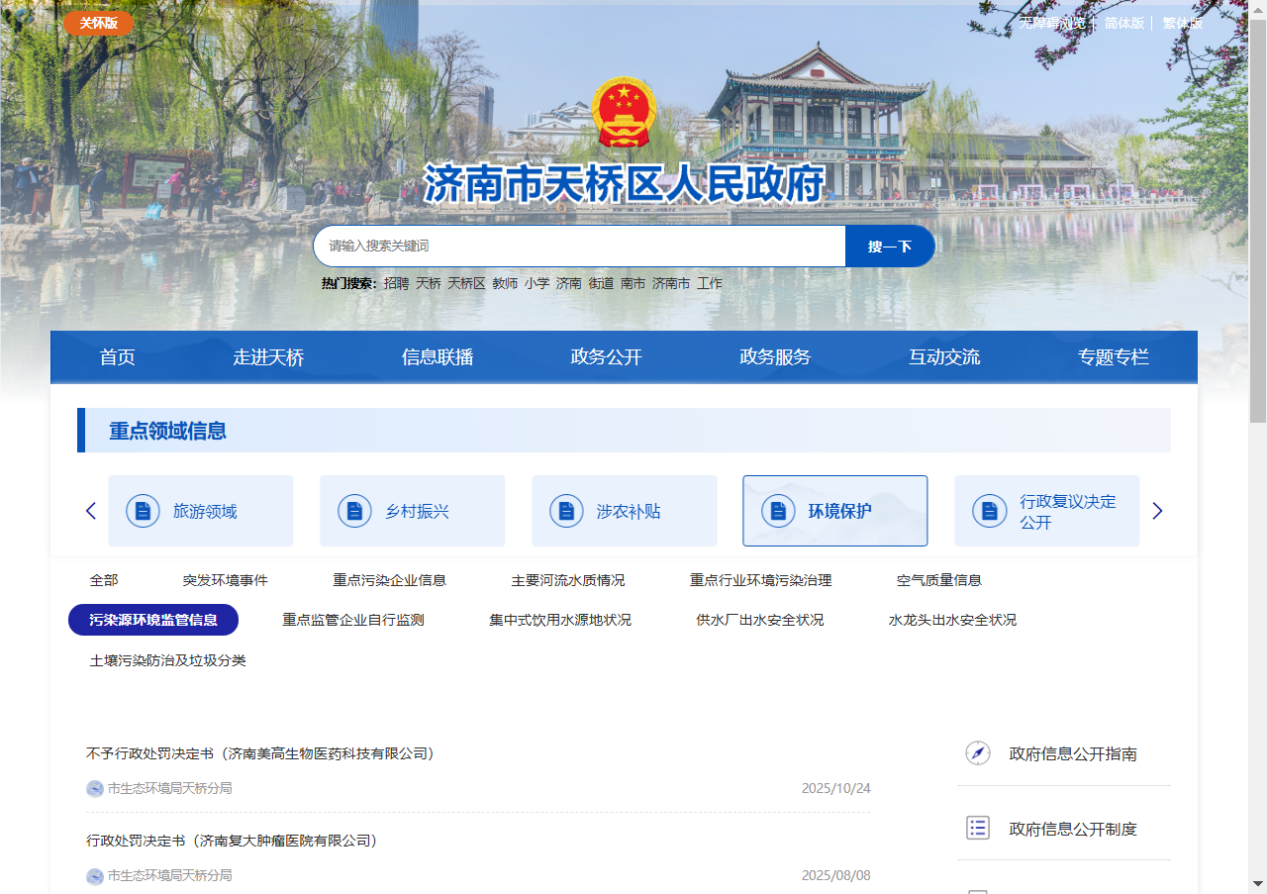The image size is (1267, 894).
Task: Click the document icon beside 环境保护
Action: 778,511
